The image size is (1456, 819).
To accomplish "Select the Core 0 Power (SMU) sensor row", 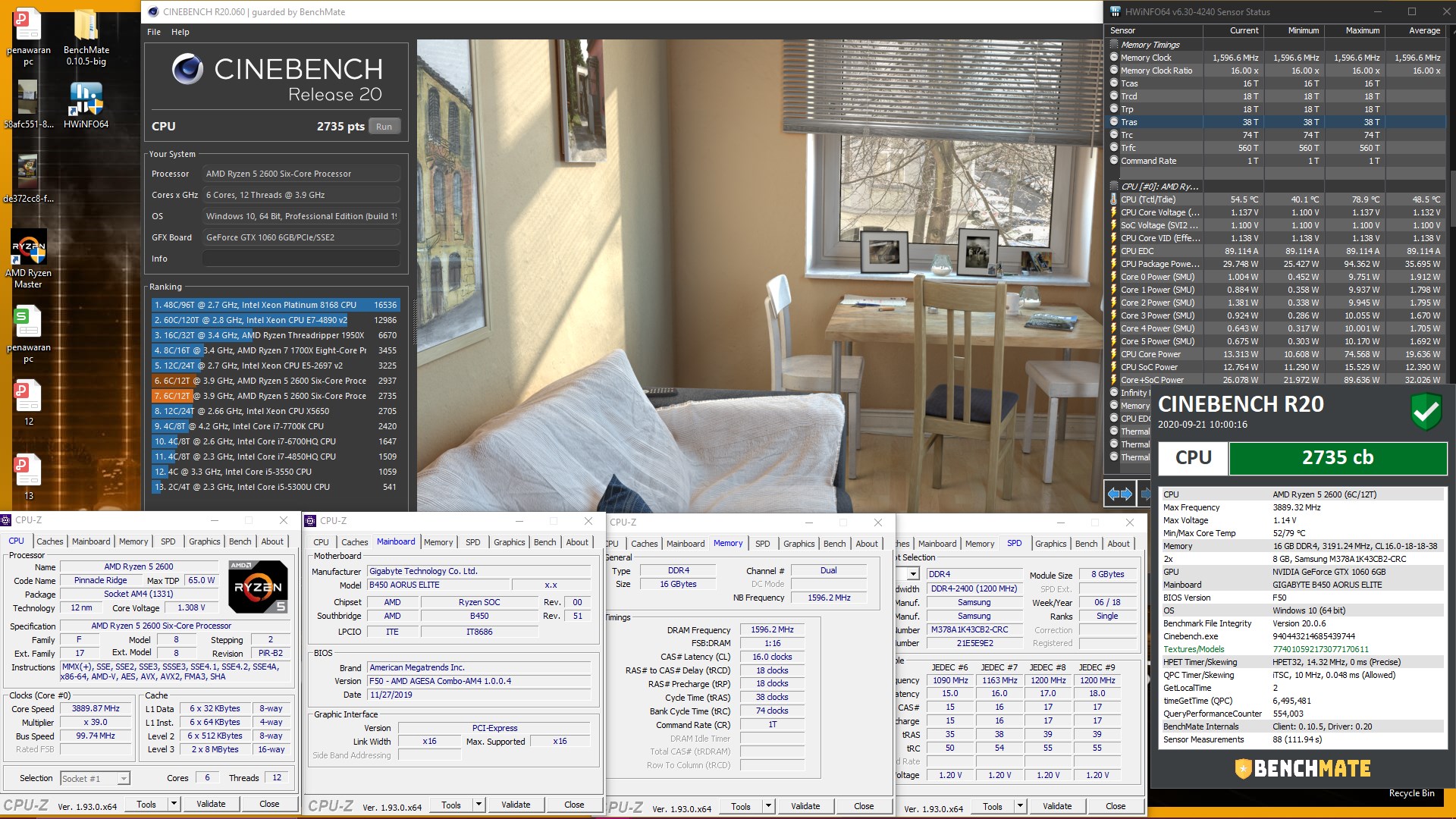I will pos(1276,277).
